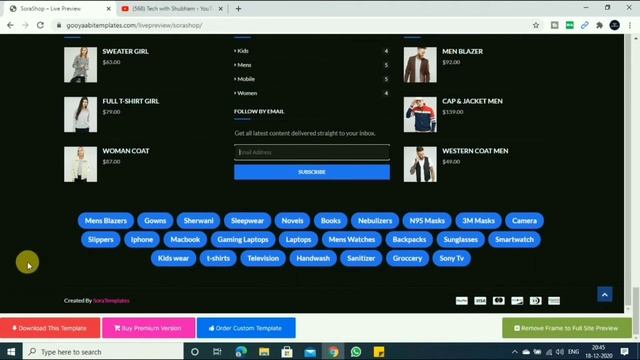Image resolution: width=640 pixels, height=360 pixels.
Task: Click the address bar URL
Action: point(134,25)
